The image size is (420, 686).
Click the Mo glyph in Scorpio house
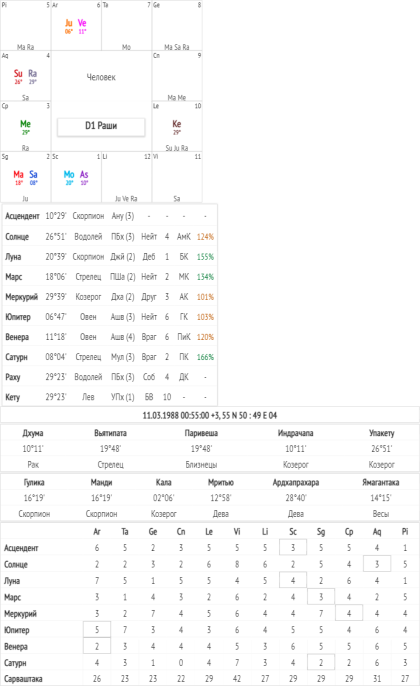pyautogui.click(x=69, y=177)
